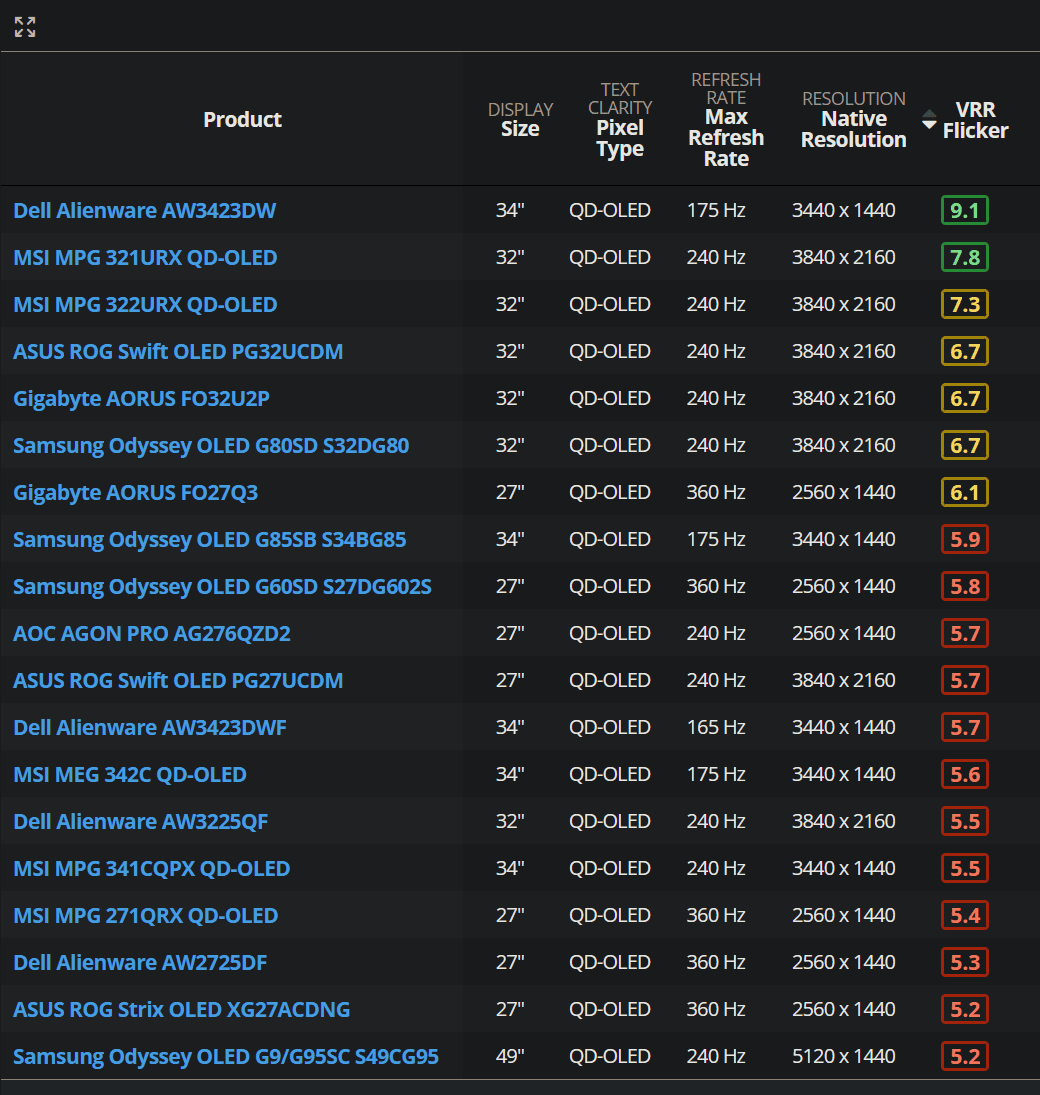Click 5.2 score for ASUS ROG Strix XG27ACDNG
This screenshot has width=1040, height=1095.
point(965,1009)
